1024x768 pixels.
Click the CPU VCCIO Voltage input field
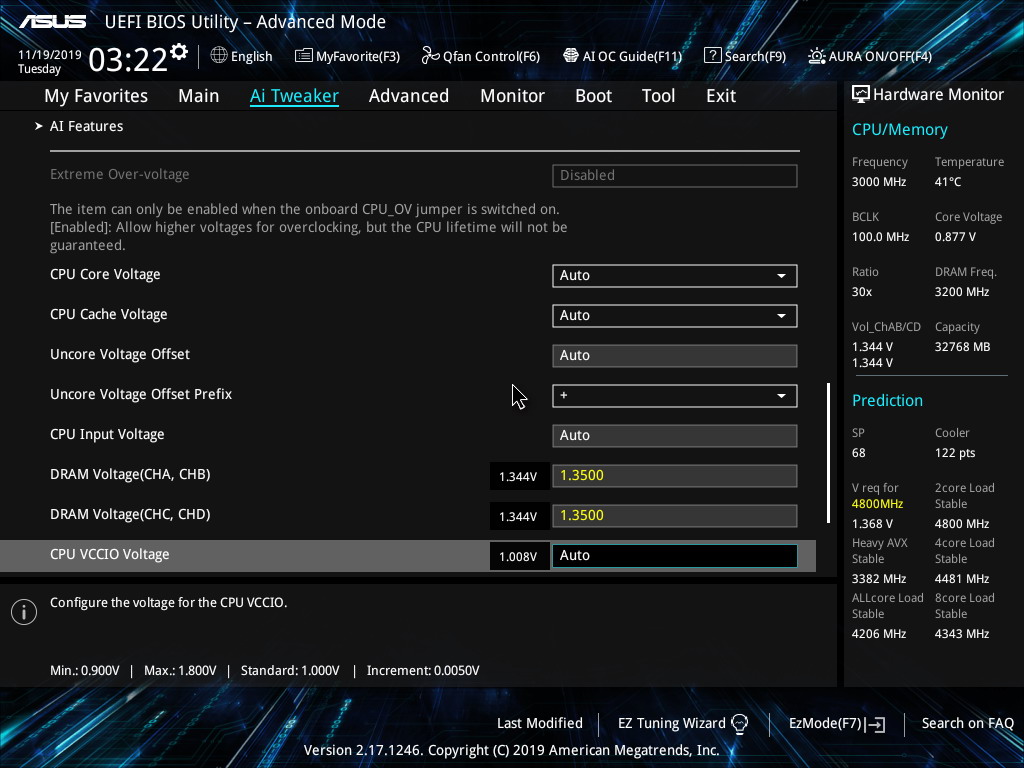click(x=675, y=556)
